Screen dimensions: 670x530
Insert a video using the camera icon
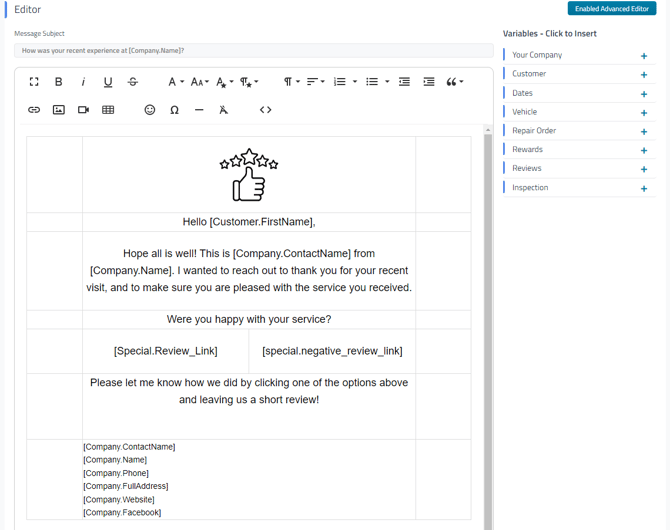pos(83,110)
